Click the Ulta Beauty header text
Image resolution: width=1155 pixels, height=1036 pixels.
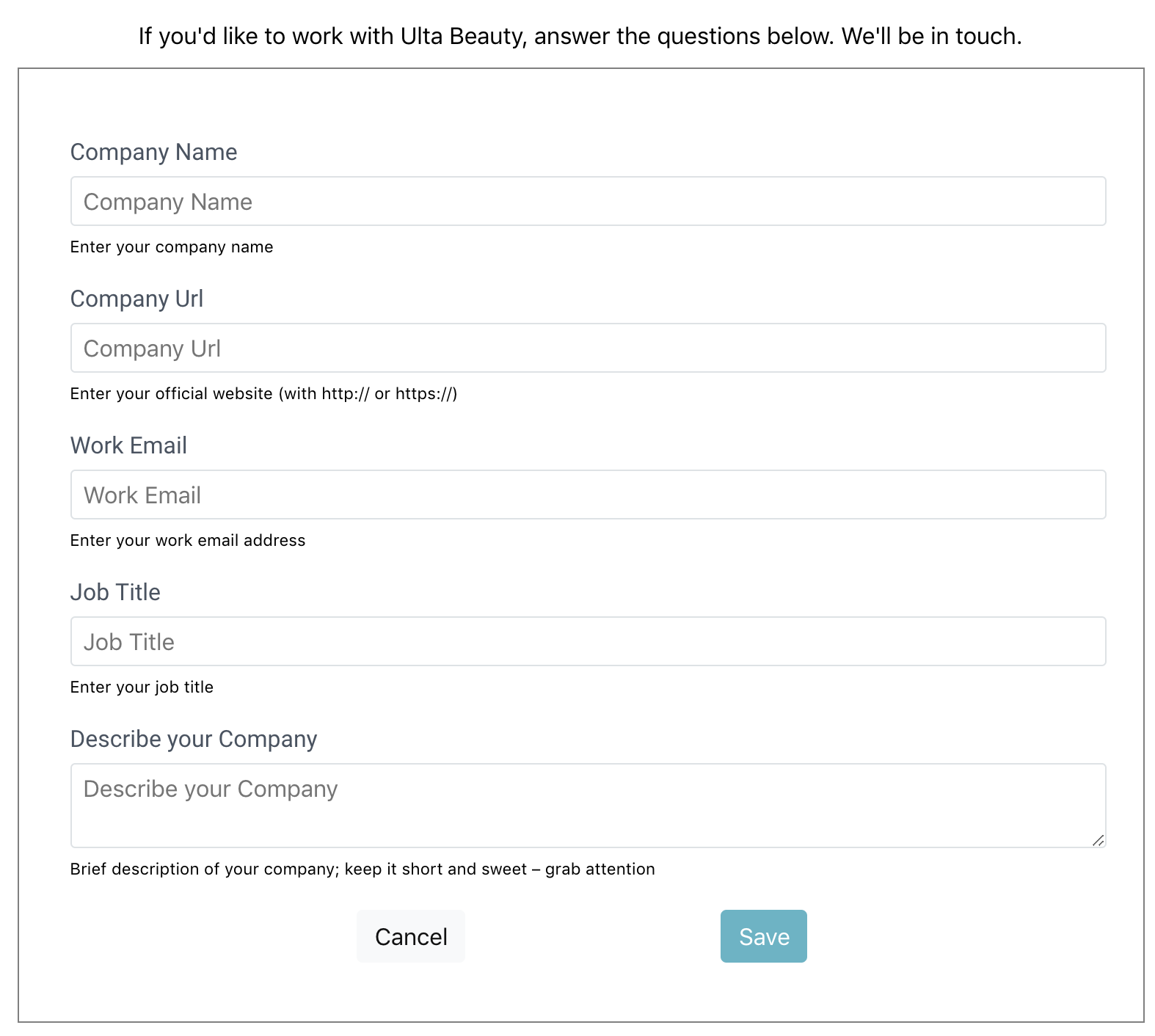click(577, 34)
